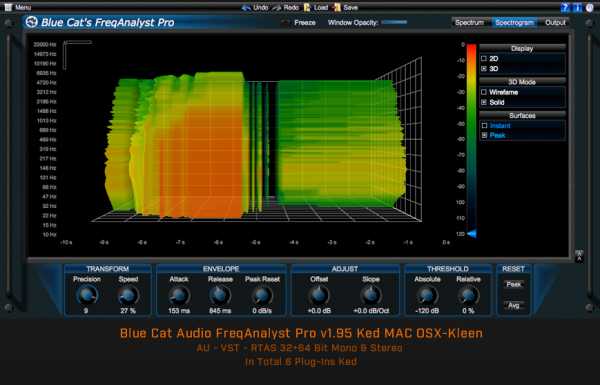Click the Precision knob in Transform
This screenshot has height=385, width=600.
87,295
